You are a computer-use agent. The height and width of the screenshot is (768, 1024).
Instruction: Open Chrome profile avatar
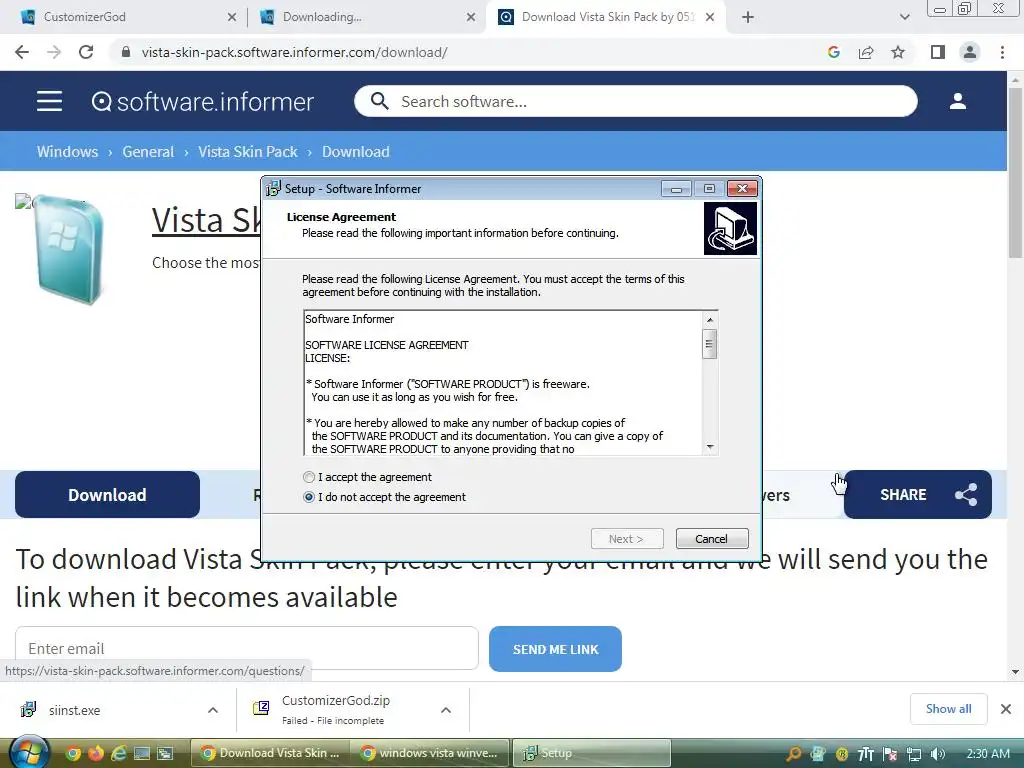tap(970, 52)
